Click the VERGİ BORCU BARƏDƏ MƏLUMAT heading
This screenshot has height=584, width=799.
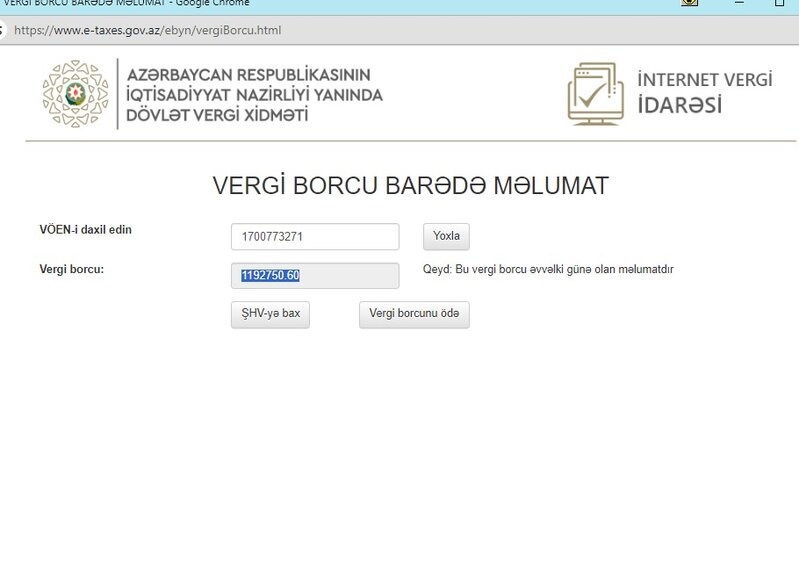tap(410, 185)
